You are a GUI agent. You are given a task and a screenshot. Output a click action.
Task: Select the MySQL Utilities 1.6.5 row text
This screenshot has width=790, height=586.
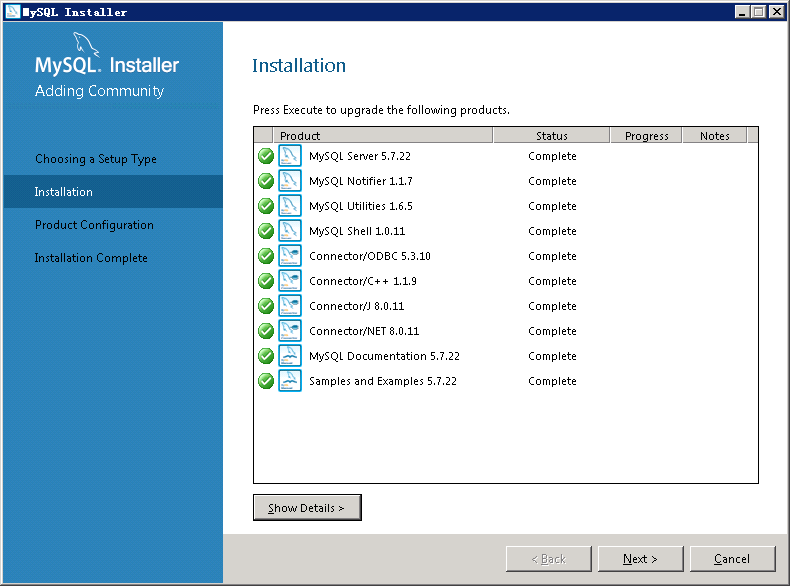[361, 206]
